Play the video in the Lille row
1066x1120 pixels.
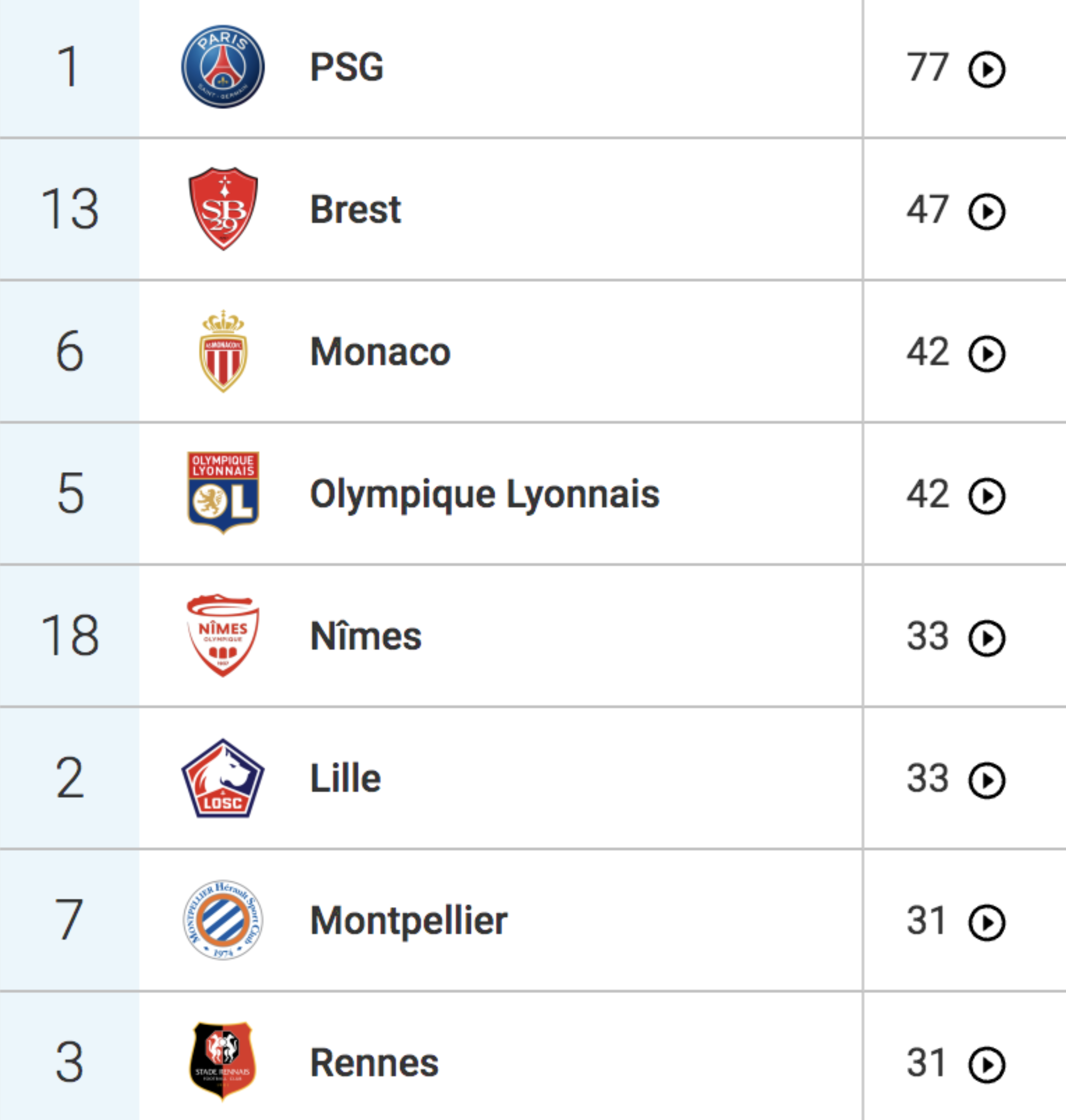pyautogui.click(x=987, y=780)
